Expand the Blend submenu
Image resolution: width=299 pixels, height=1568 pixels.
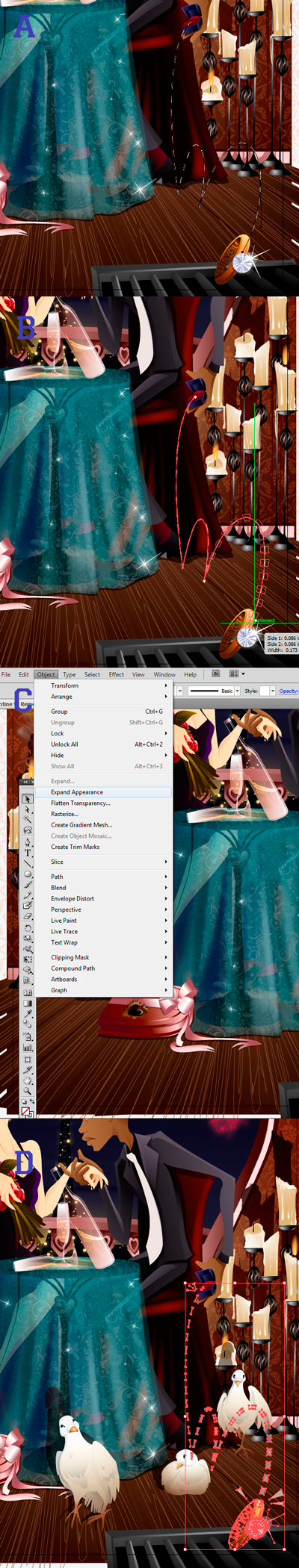tap(104, 888)
